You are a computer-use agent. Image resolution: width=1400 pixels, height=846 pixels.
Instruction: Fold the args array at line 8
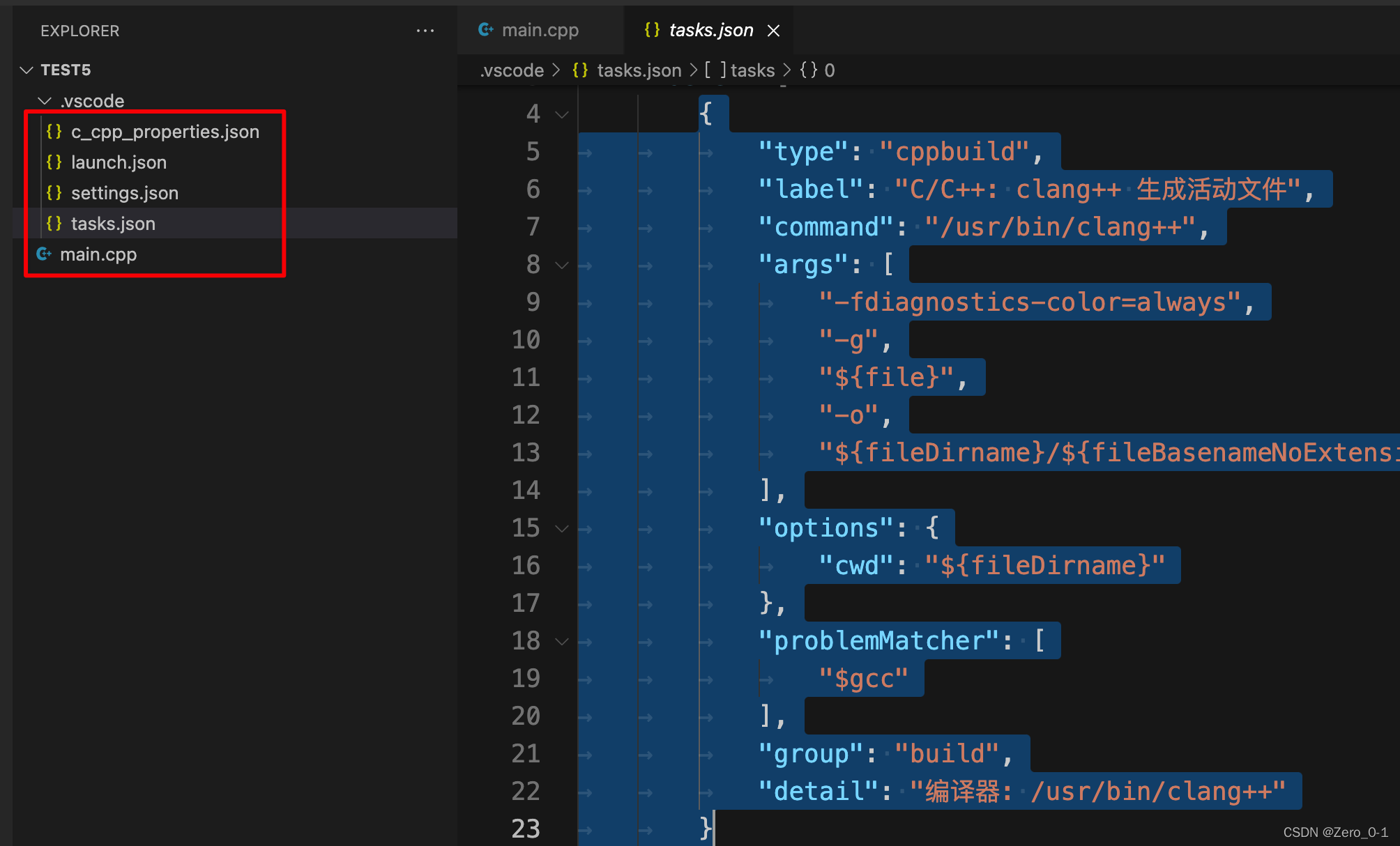tap(562, 265)
